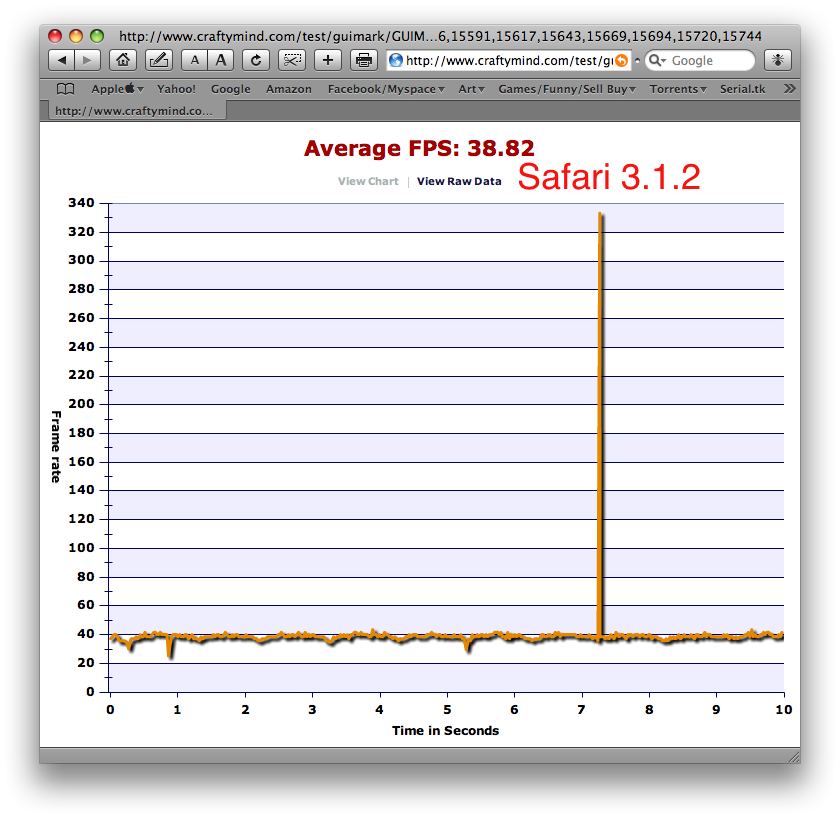Click the 340 y-axis value
The height and width of the screenshot is (818, 840).
tap(81, 202)
